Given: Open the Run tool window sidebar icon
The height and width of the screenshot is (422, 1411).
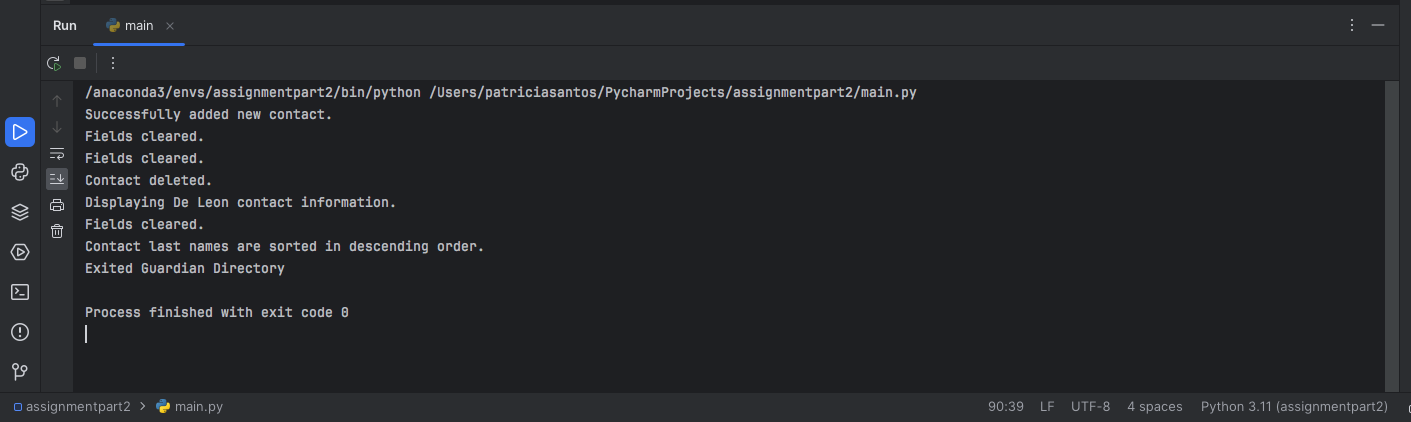Looking at the screenshot, I should pyautogui.click(x=20, y=131).
